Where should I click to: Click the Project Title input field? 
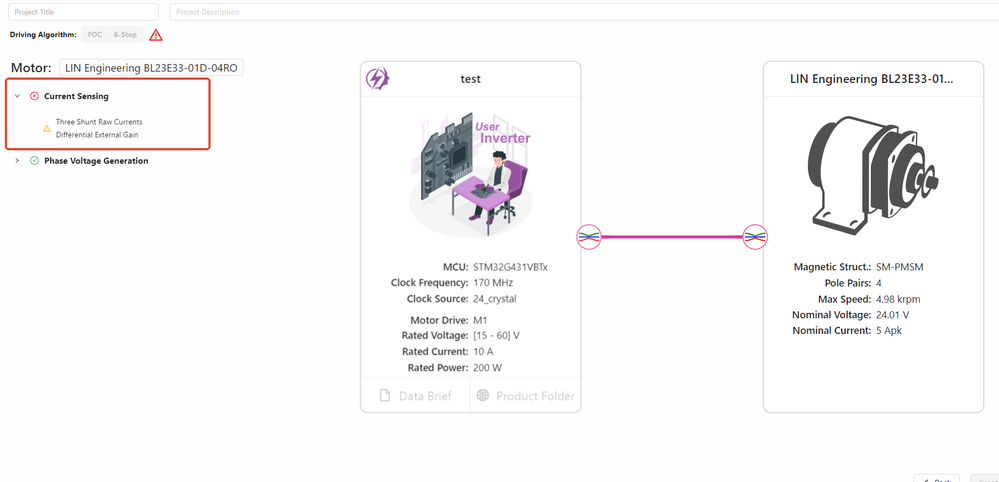(x=83, y=12)
